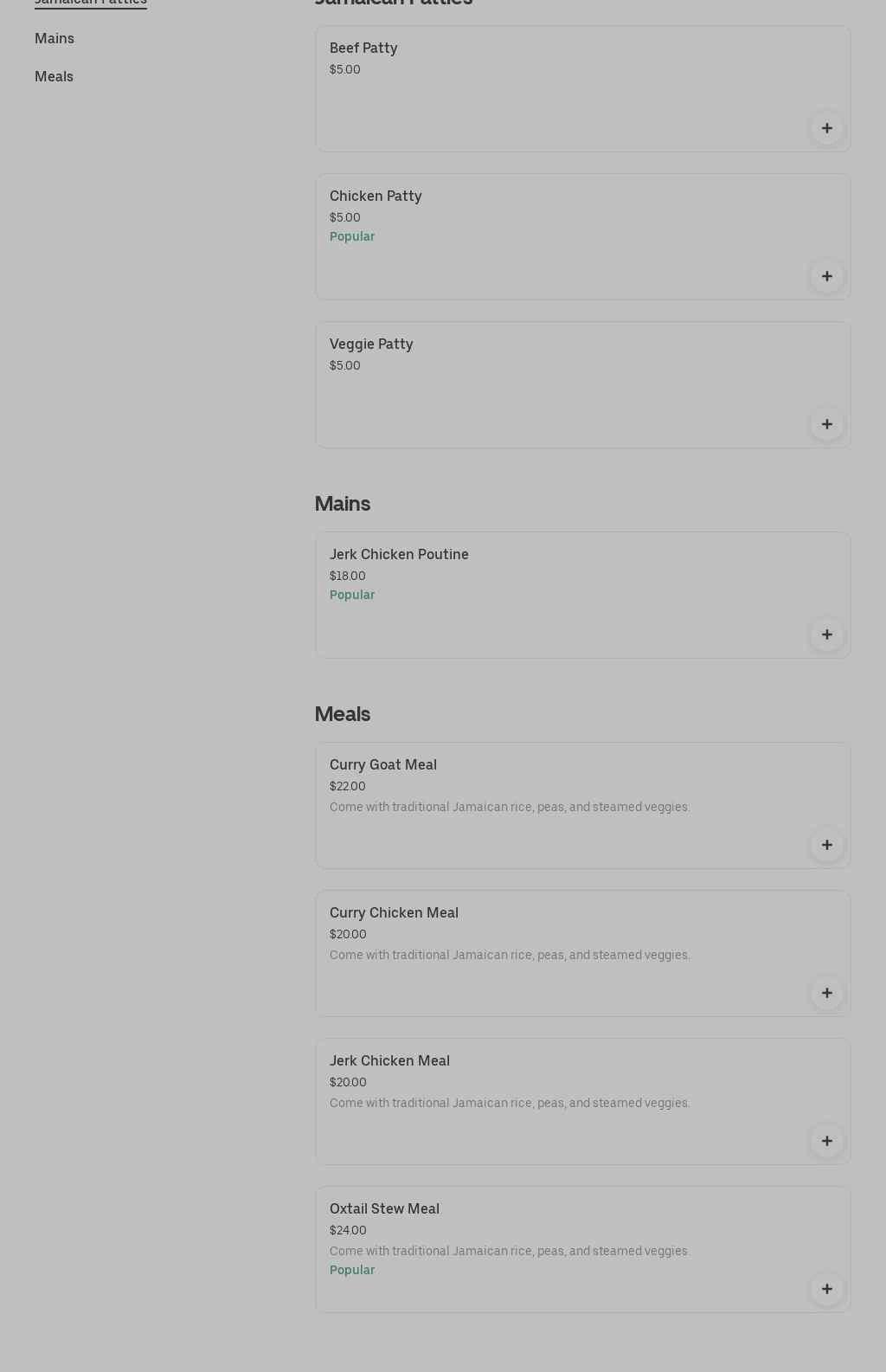The width and height of the screenshot is (886, 1372).
Task: Add Curry Chicken Meal with plus icon
Action: 826,992
